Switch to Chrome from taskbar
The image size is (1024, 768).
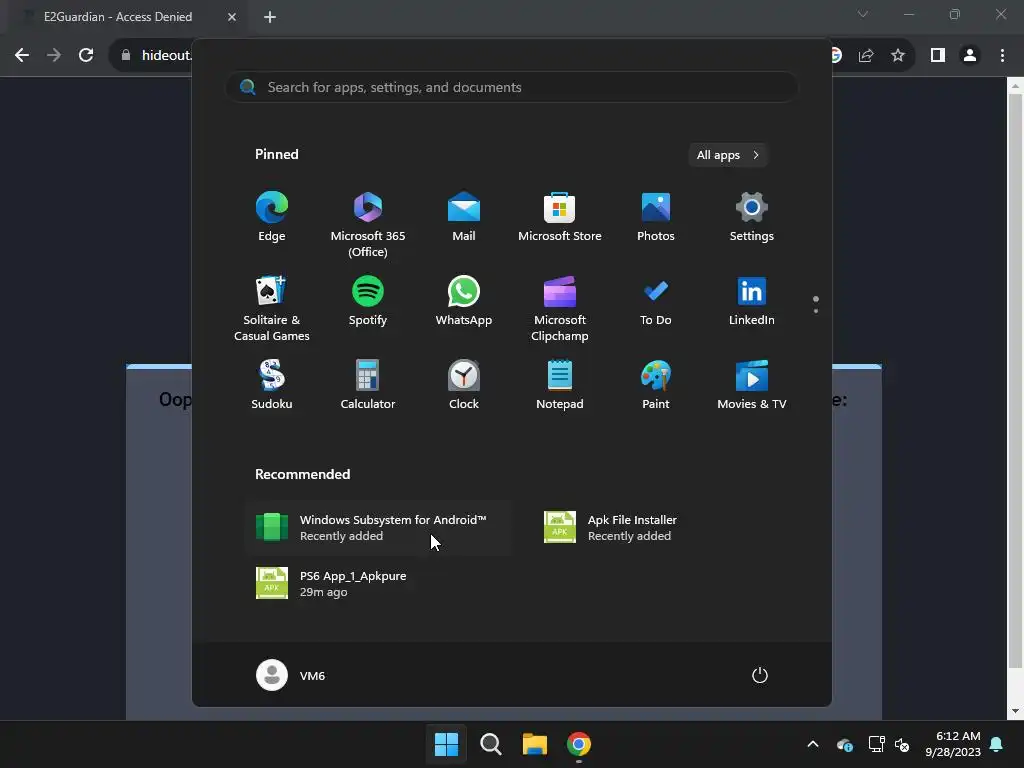[579, 744]
